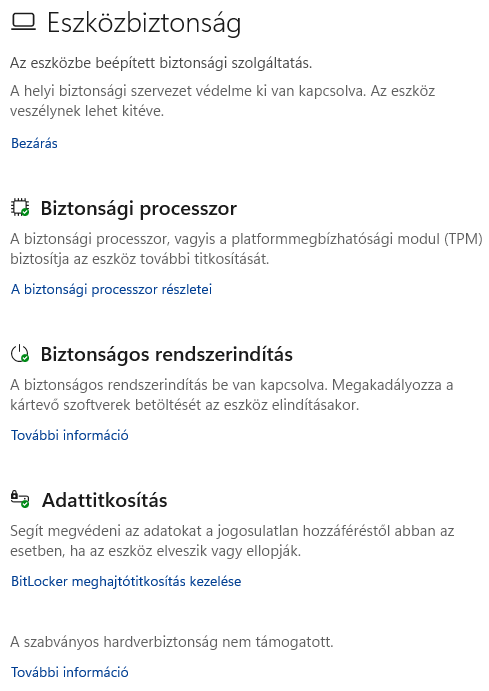Click the laptop icon beside Eszközbiztonság
This screenshot has width=489, height=691.
[23, 22]
